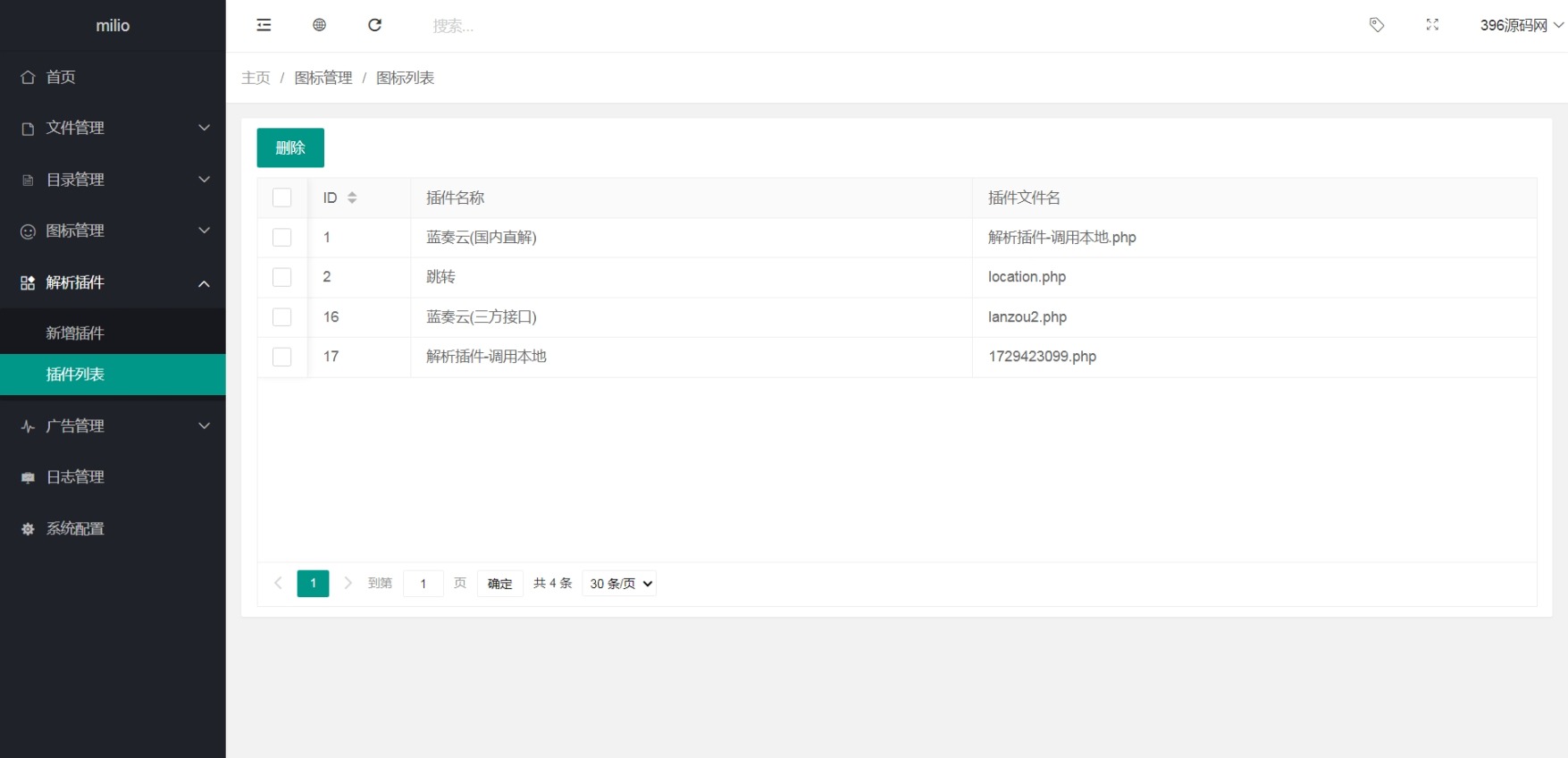This screenshot has width=1568, height=758.
Task: Collapse the 解析插件 menu chevron
Action: tap(204, 283)
